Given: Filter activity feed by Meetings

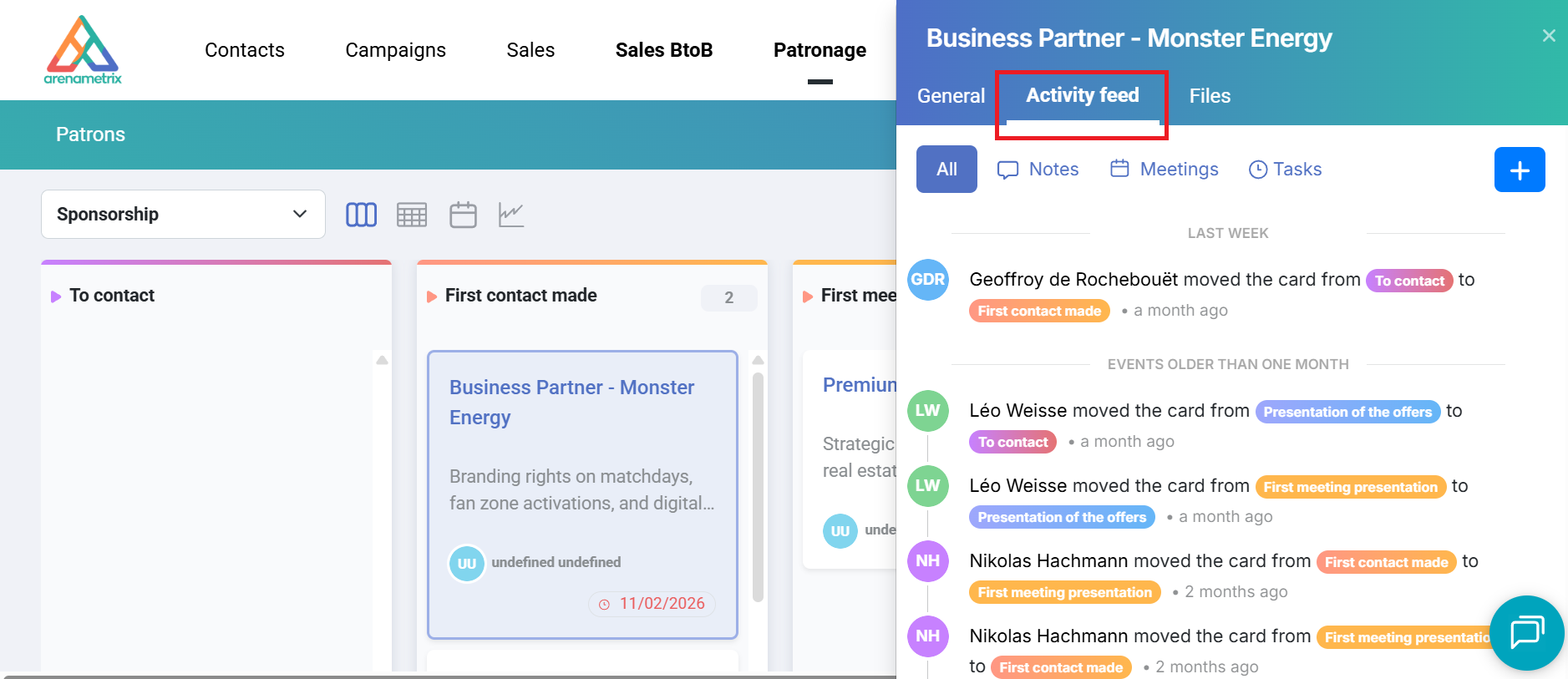Looking at the screenshot, I should [x=1165, y=170].
